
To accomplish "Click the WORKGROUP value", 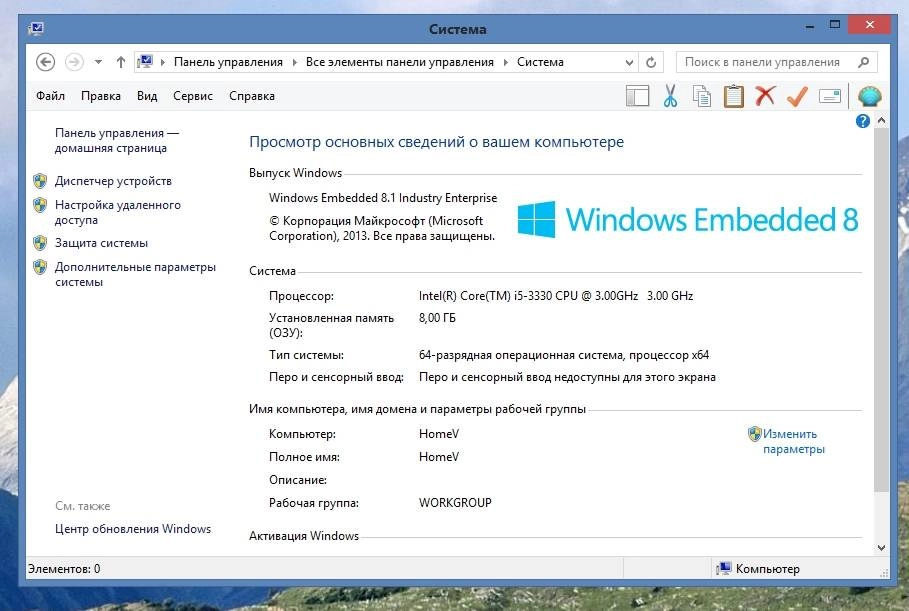I will click(455, 503).
